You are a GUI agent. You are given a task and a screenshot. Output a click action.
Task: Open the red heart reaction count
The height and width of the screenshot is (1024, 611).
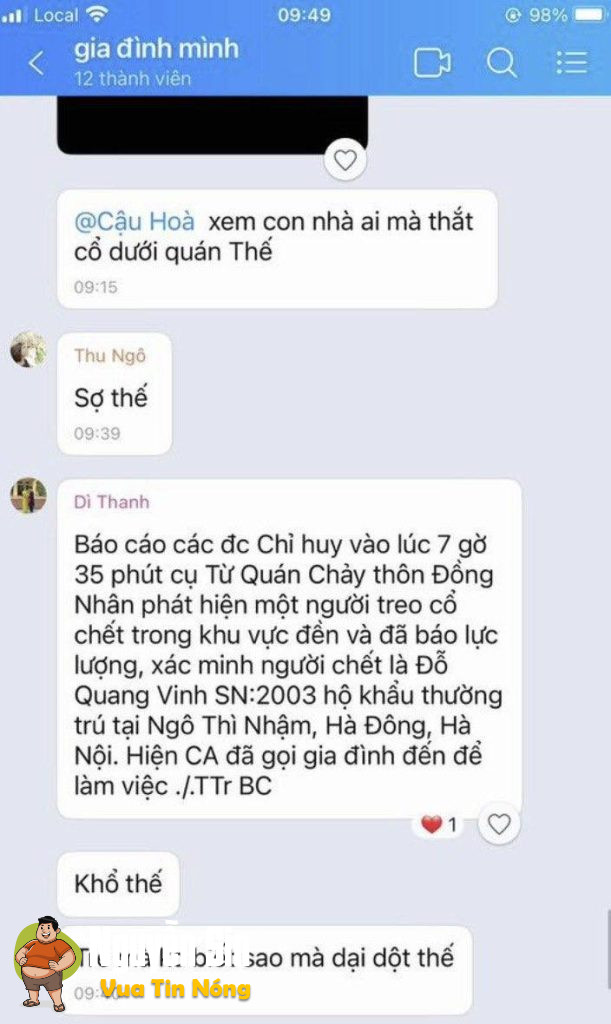439,824
